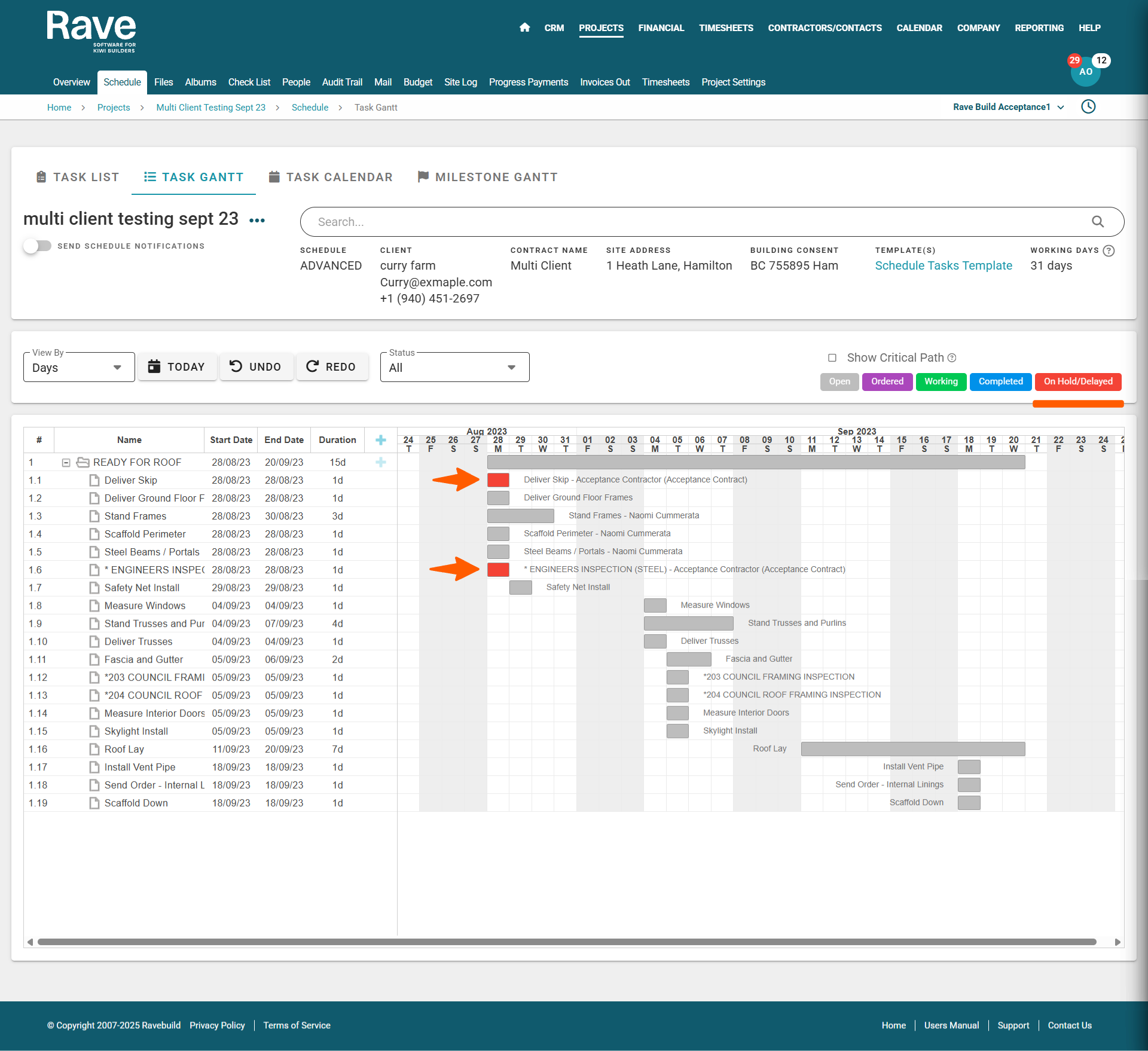Click the Critical Path help question icon
The image size is (1148, 1051).
(952, 358)
